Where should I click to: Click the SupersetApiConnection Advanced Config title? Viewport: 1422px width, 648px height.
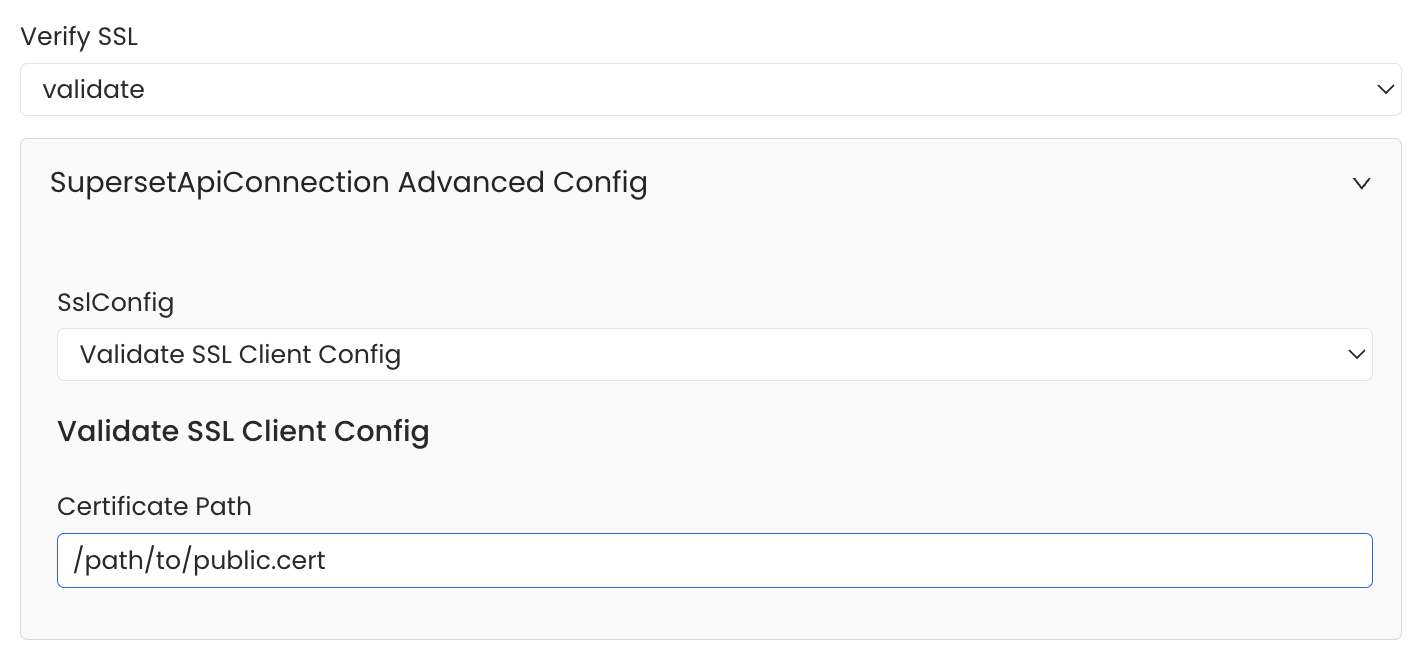[x=348, y=182]
